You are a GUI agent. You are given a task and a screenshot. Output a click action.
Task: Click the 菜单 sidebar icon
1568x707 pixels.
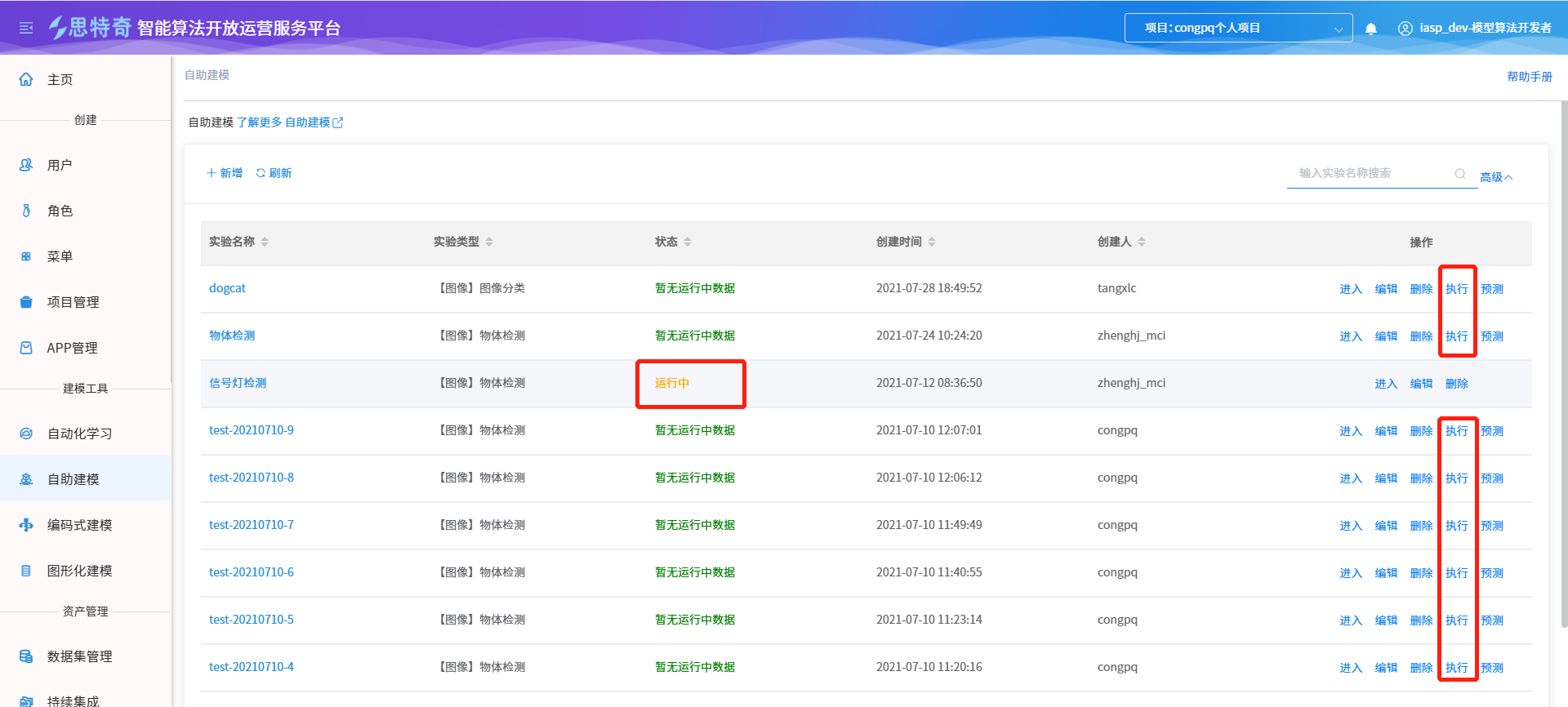pos(26,256)
